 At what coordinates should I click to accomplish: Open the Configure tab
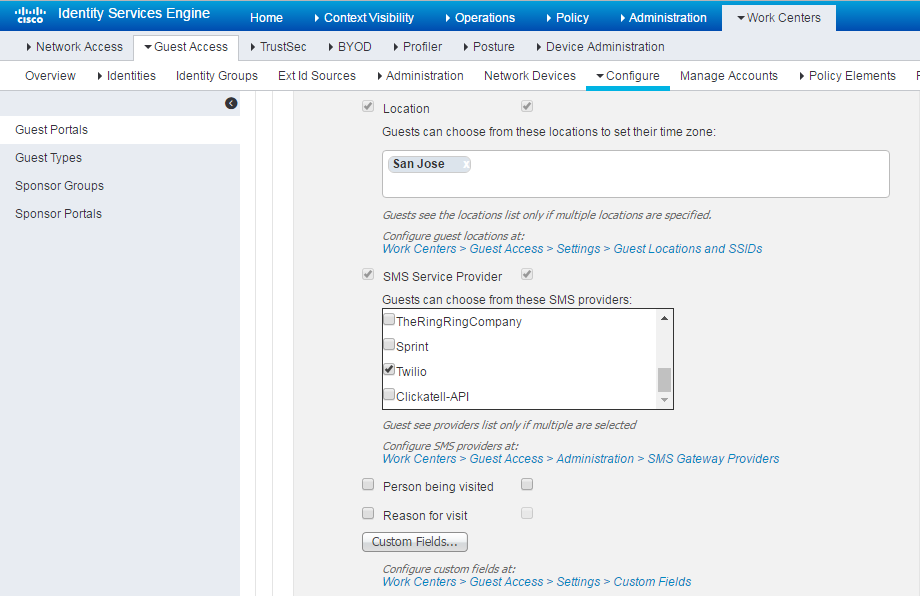(x=628, y=76)
